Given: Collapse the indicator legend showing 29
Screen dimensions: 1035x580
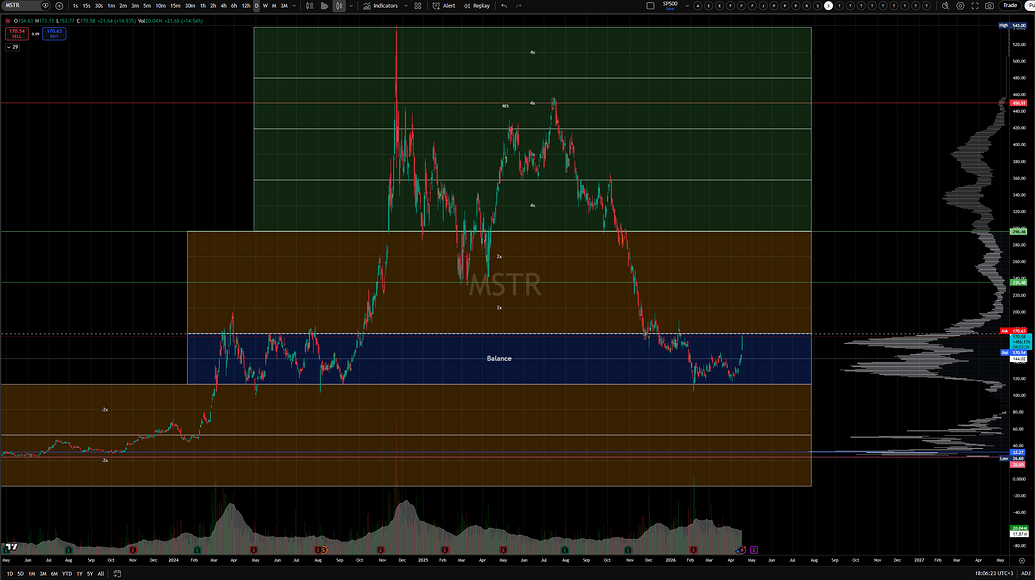Looking at the screenshot, I should click(x=13, y=47).
